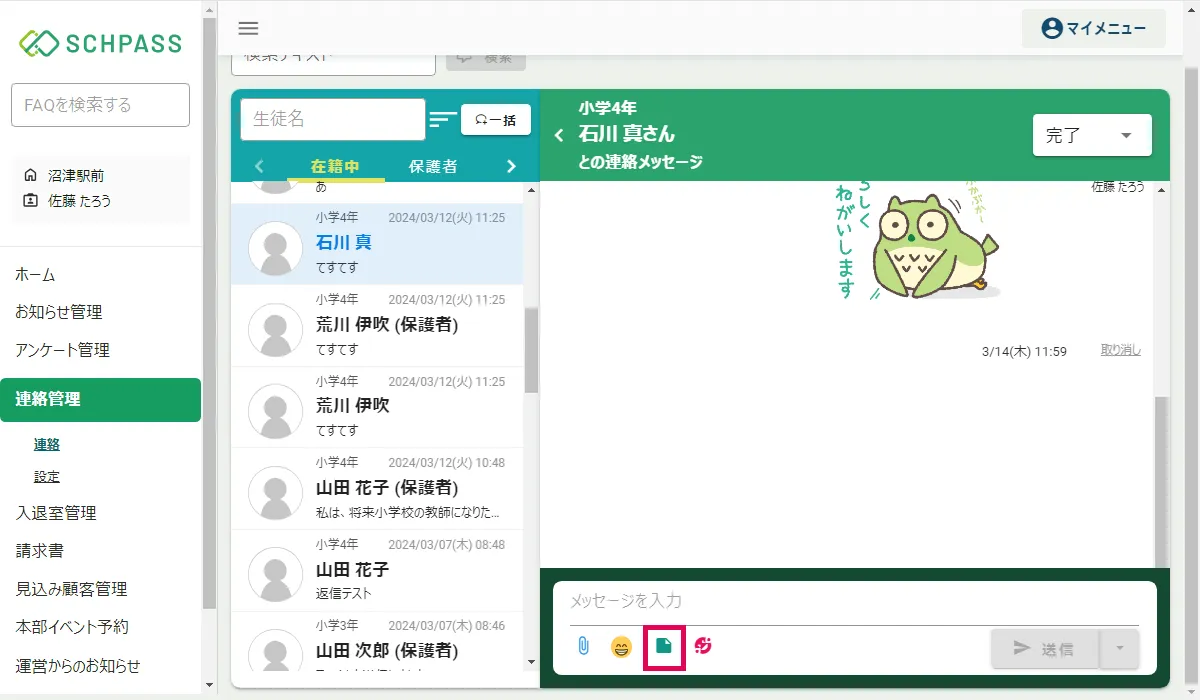This screenshot has width=1200, height=700.
Task: Go back using the chat header arrow
Action: pos(559,135)
